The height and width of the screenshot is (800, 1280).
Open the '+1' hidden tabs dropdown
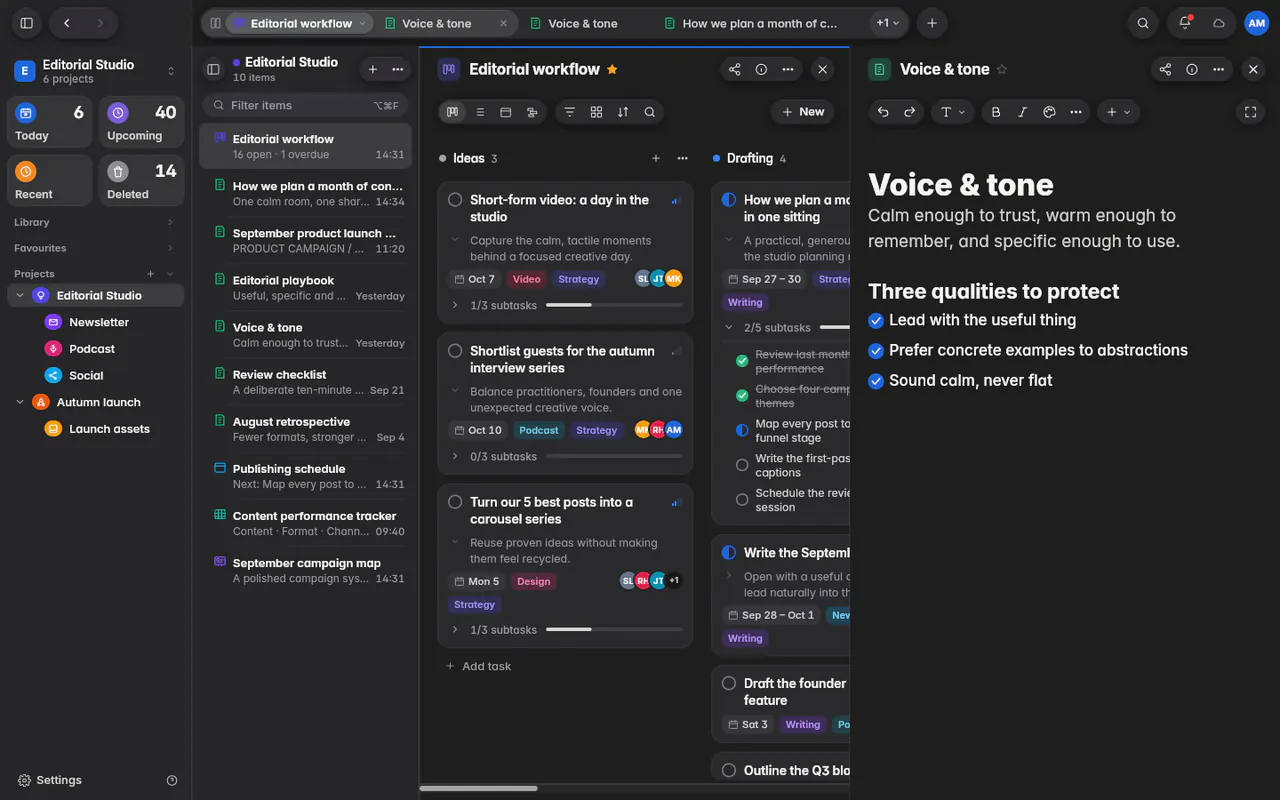[x=888, y=23]
